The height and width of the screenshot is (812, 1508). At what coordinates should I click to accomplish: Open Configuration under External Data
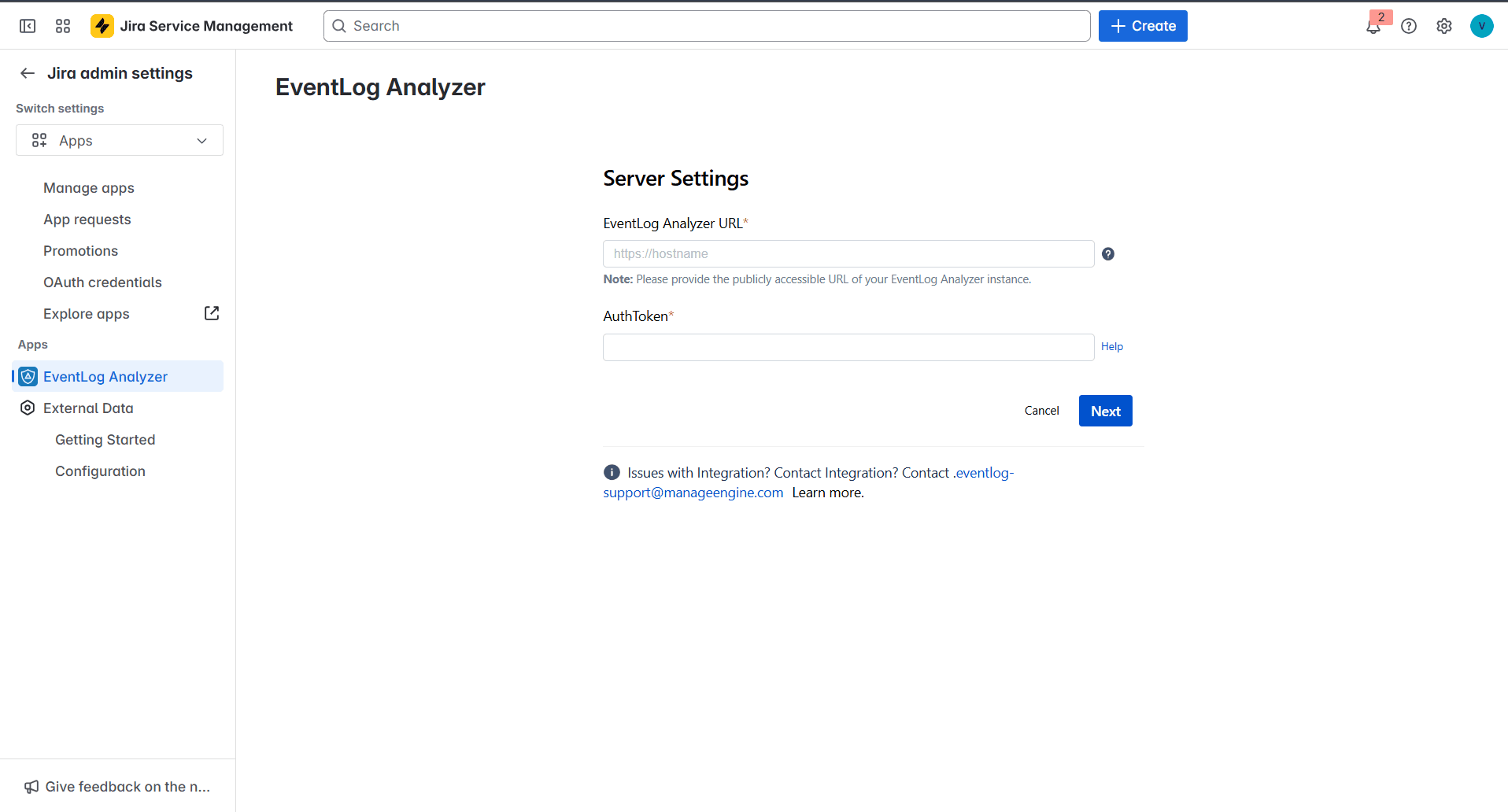point(100,471)
